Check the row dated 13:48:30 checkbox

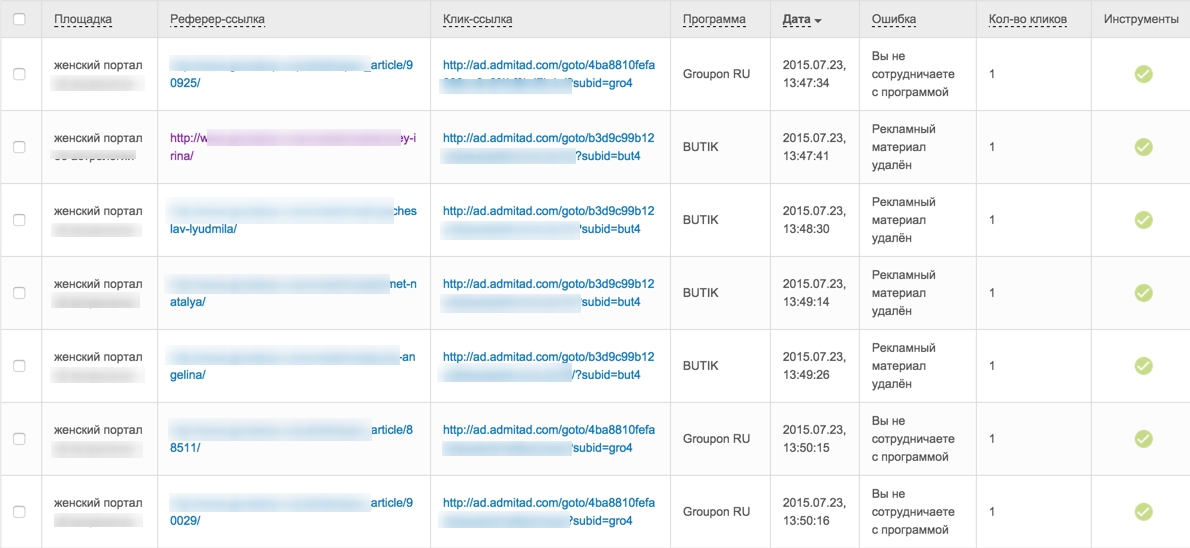coord(20,219)
